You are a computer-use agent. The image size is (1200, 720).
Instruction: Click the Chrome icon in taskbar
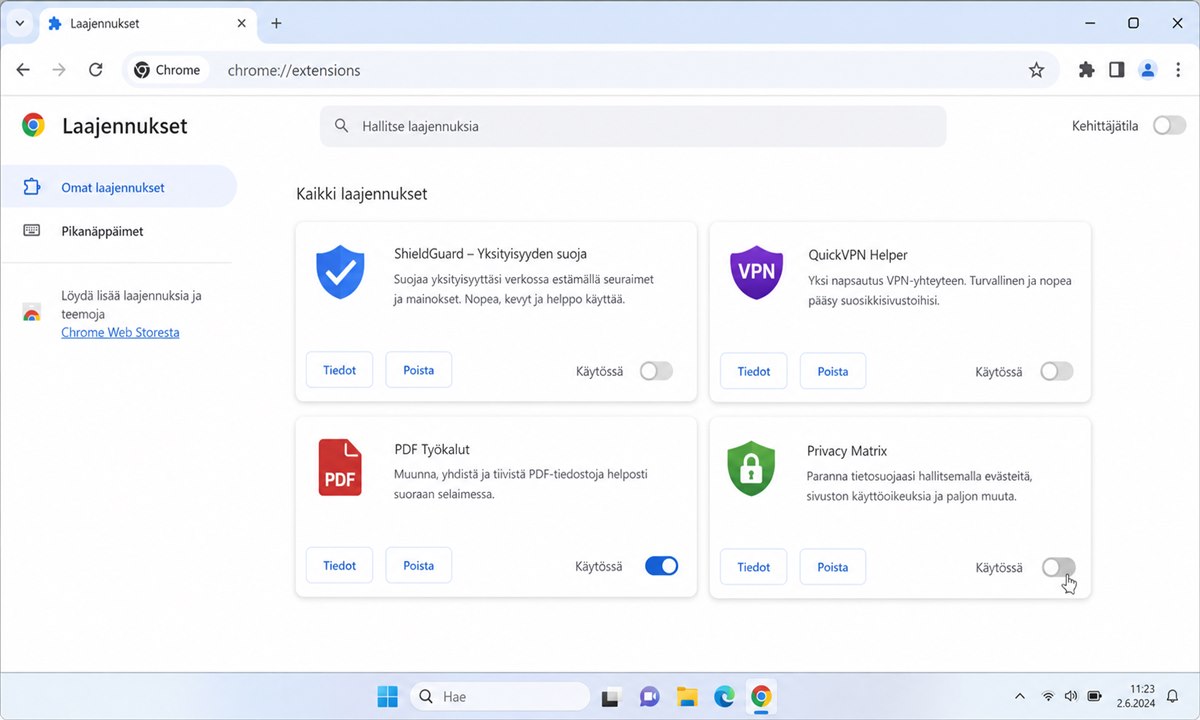pos(761,696)
